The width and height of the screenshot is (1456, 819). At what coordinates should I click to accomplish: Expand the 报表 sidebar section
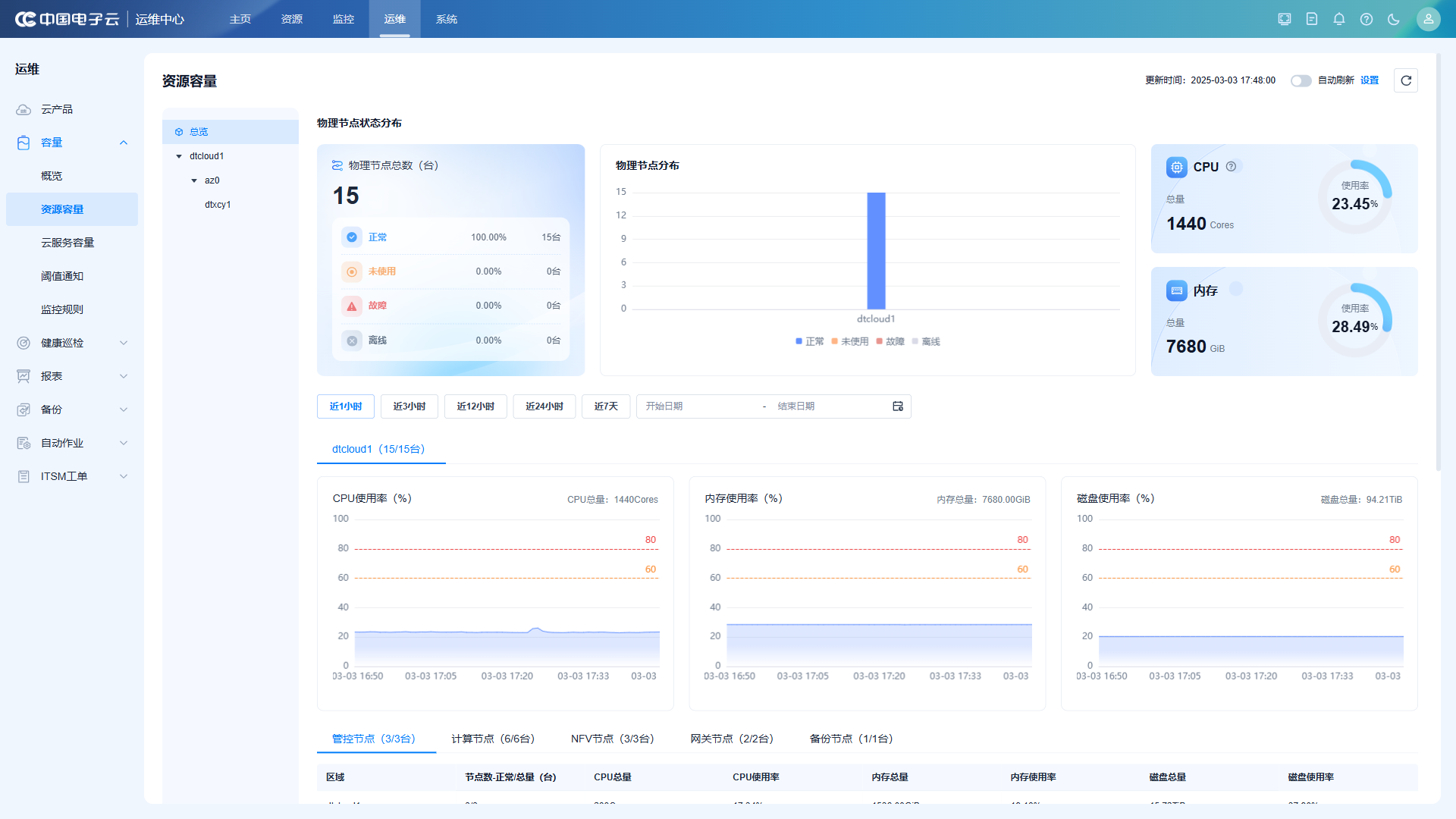pos(124,376)
